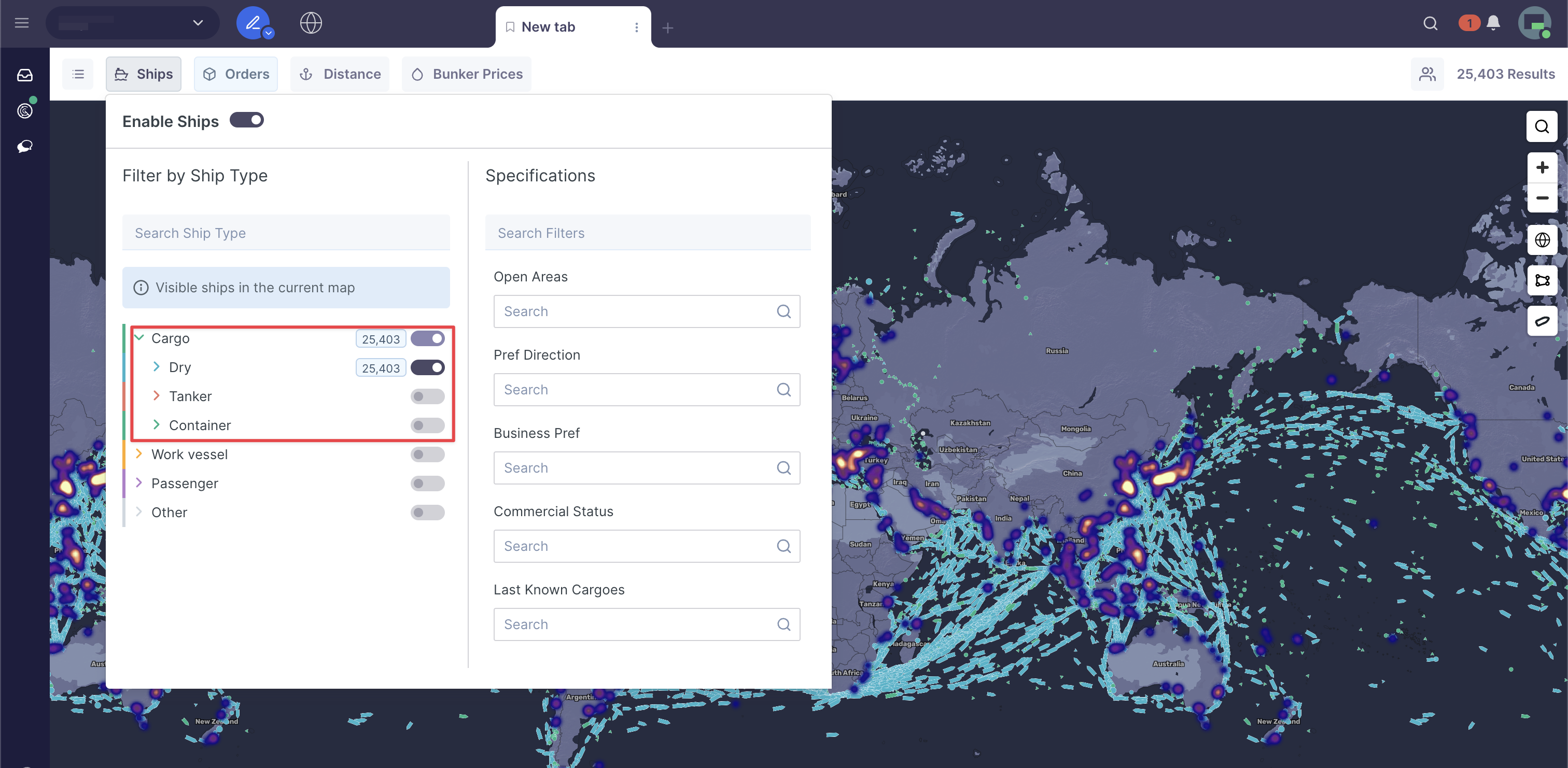Viewport: 1568px width, 768px height.
Task: Click the add new tab plus button
Action: tap(667, 28)
